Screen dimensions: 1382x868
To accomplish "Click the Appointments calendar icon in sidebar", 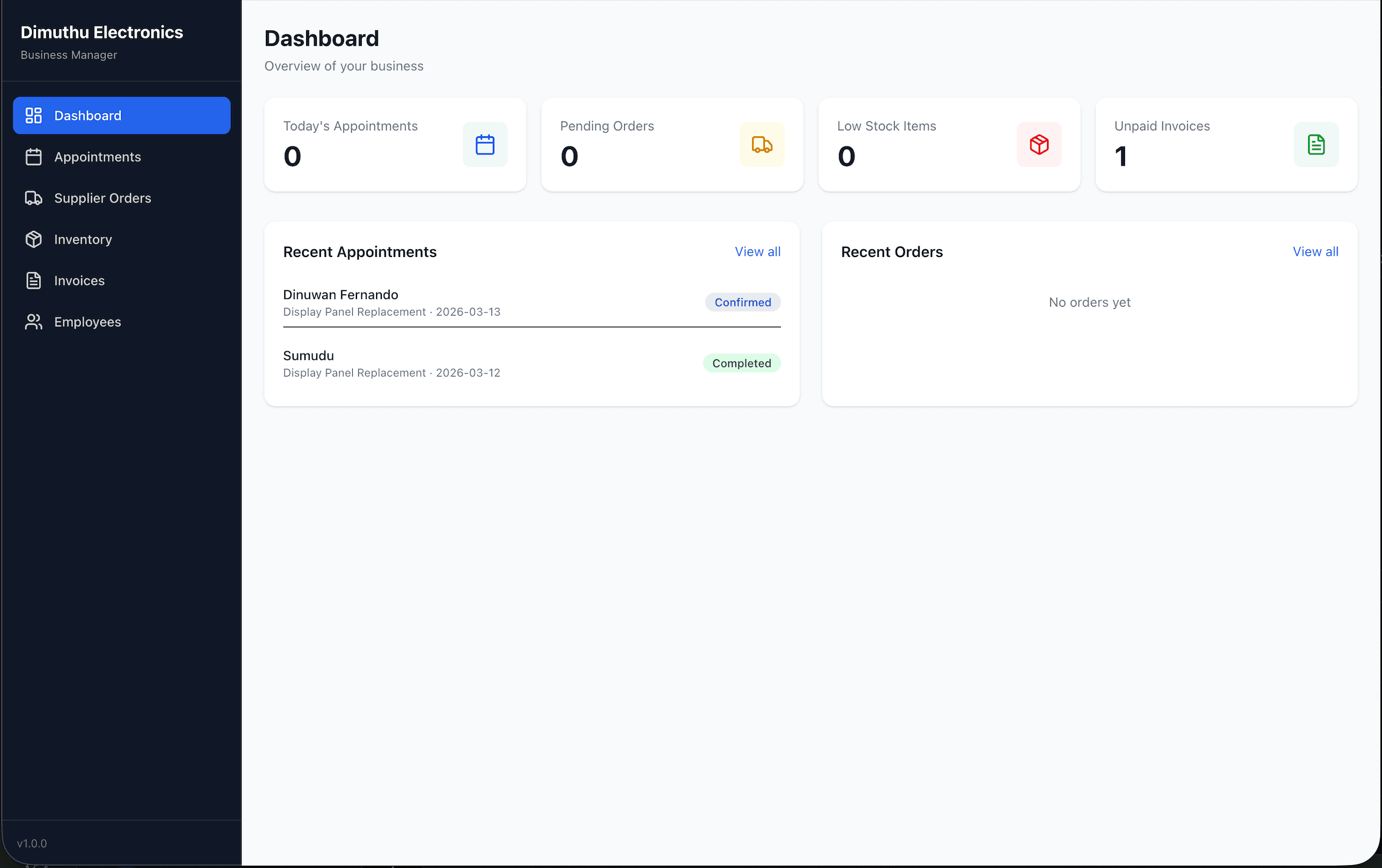I will [x=34, y=156].
